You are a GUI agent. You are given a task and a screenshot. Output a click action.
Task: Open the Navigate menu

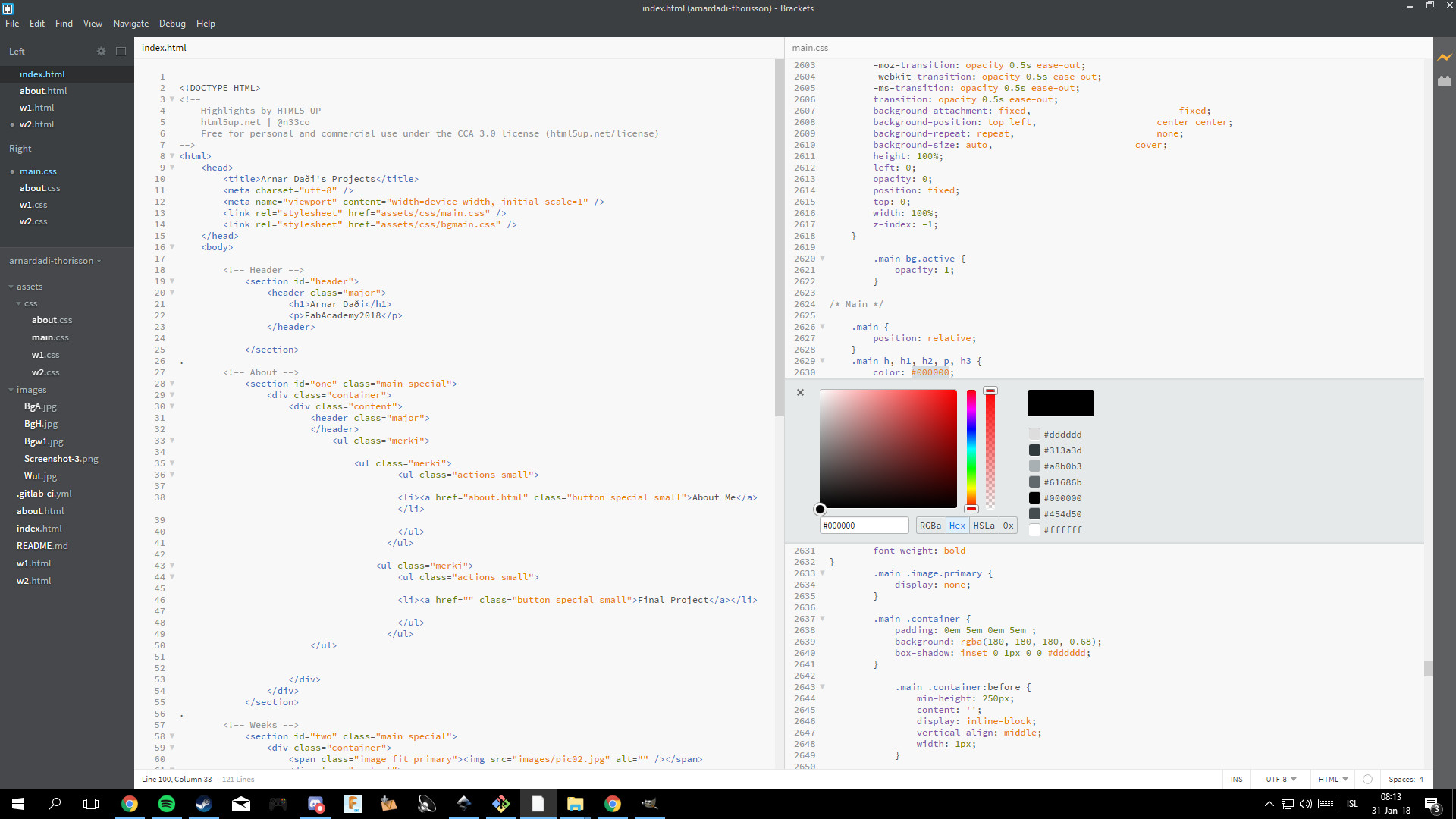point(130,24)
